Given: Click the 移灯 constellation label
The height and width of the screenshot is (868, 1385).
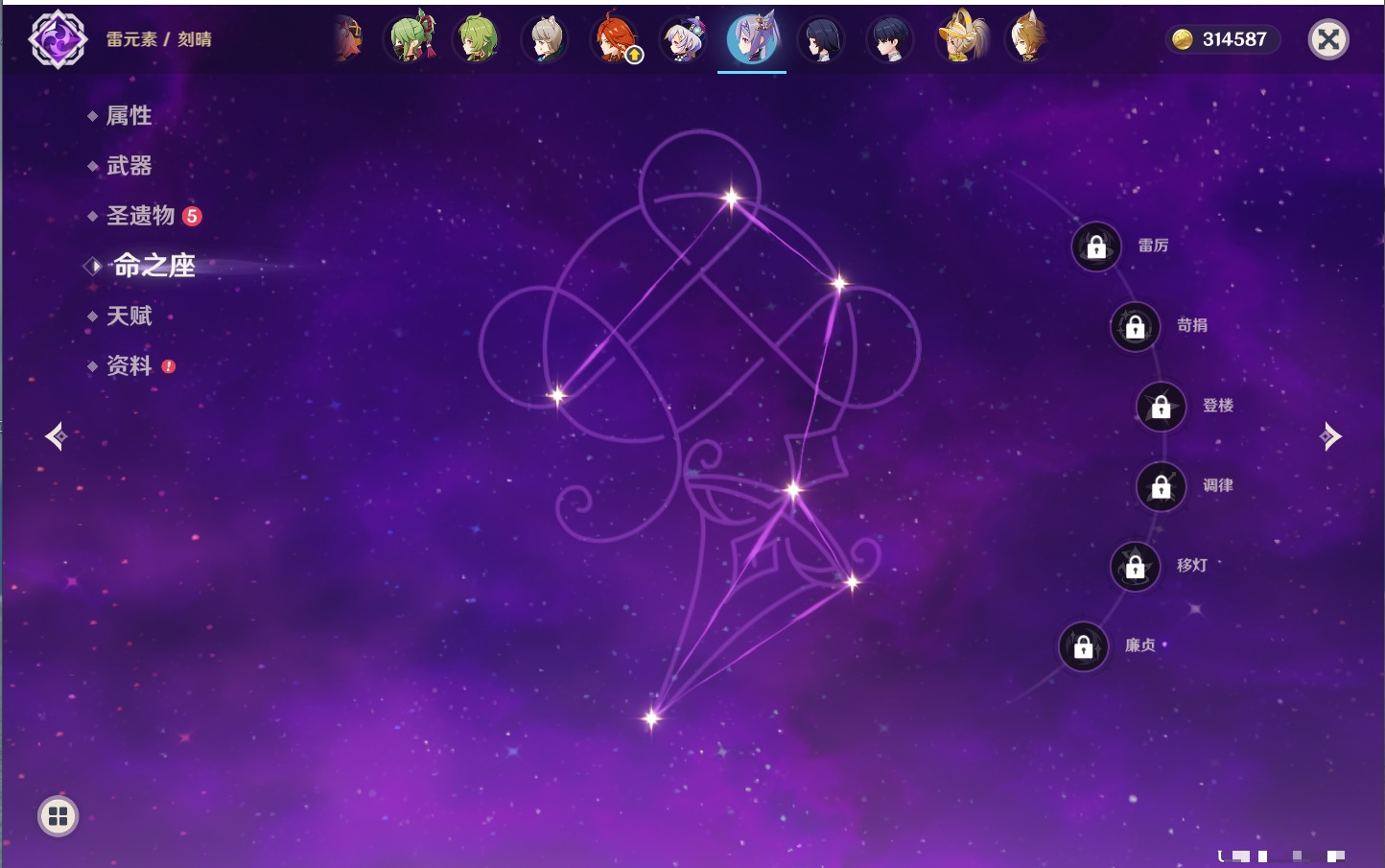Looking at the screenshot, I should 1192,565.
